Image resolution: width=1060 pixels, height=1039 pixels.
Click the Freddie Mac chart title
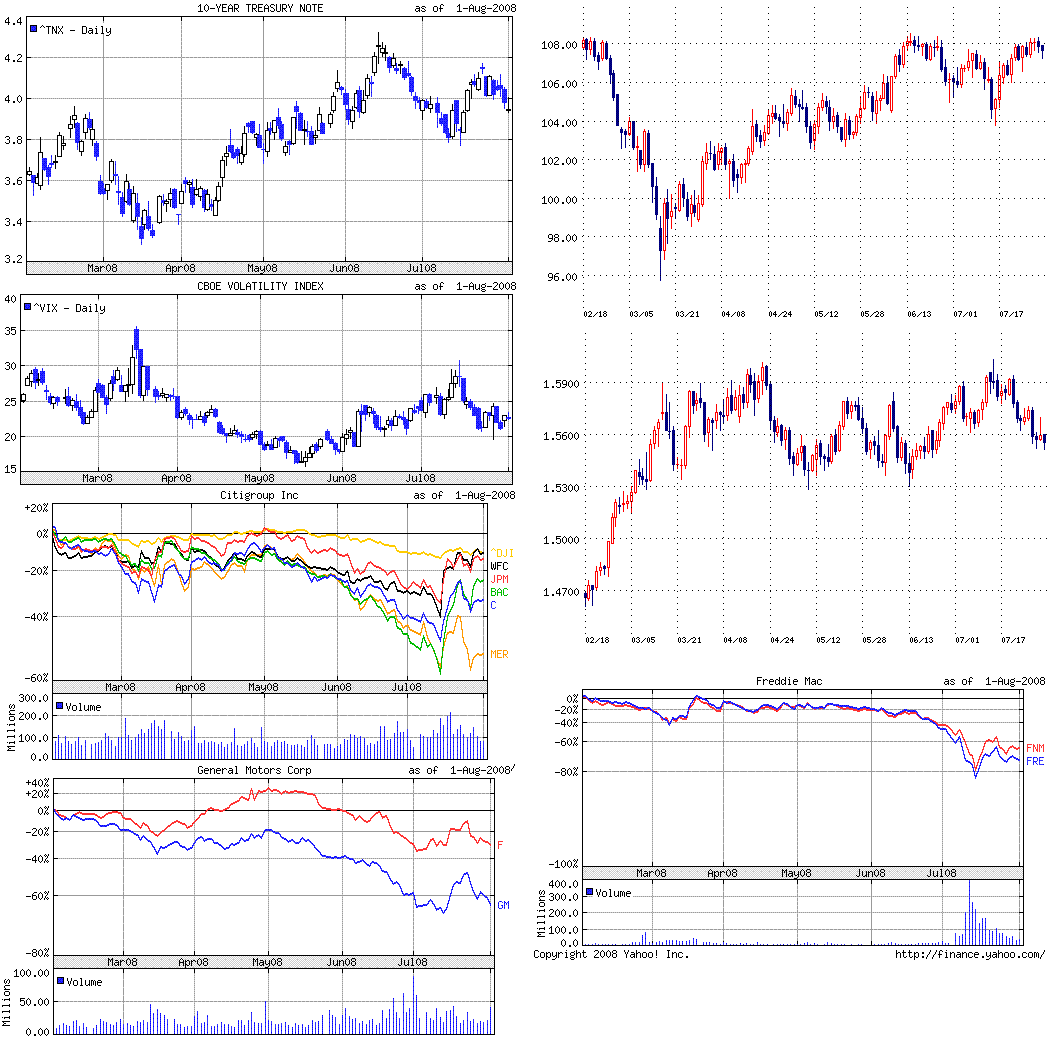click(791, 681)
